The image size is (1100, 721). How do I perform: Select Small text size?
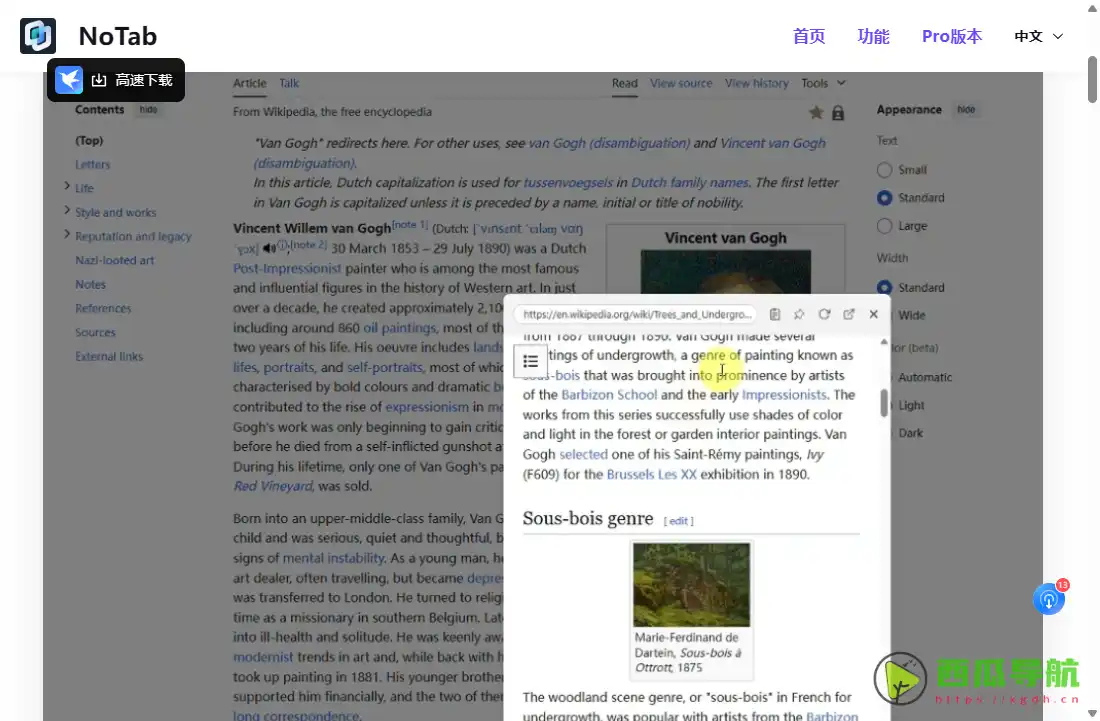tap(885, 170)
